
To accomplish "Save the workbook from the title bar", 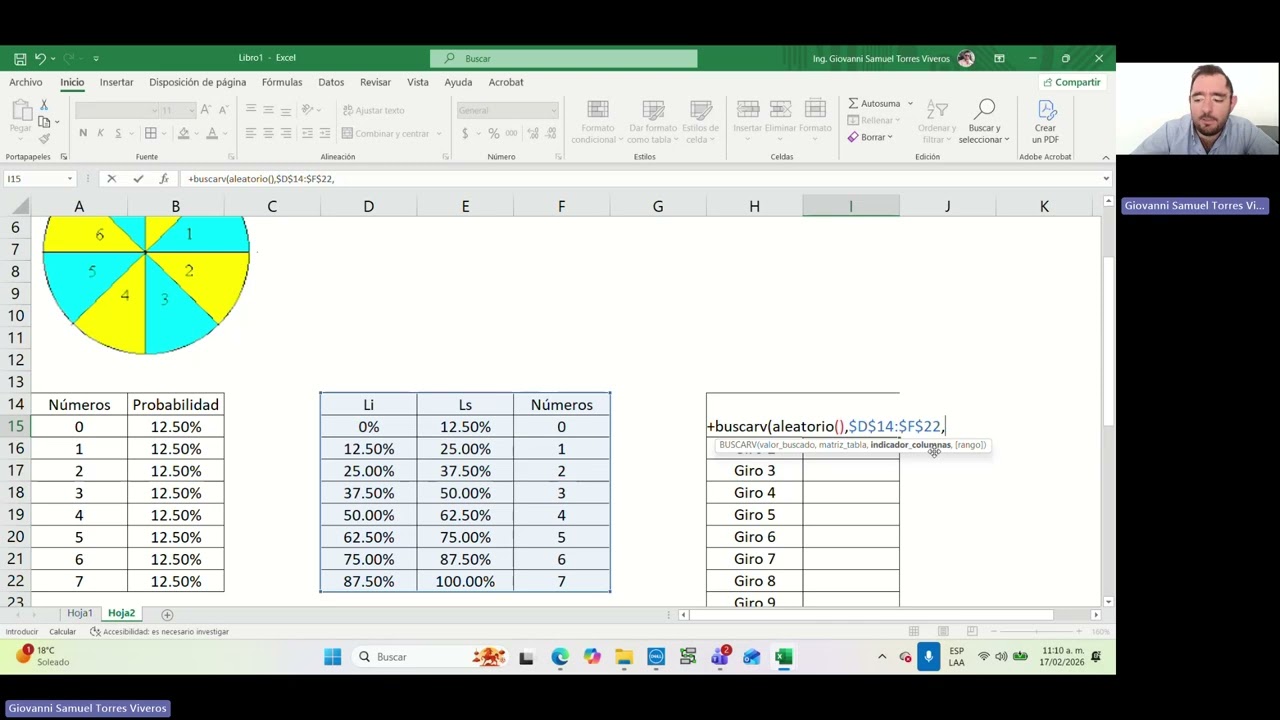I will coord(20,58).
